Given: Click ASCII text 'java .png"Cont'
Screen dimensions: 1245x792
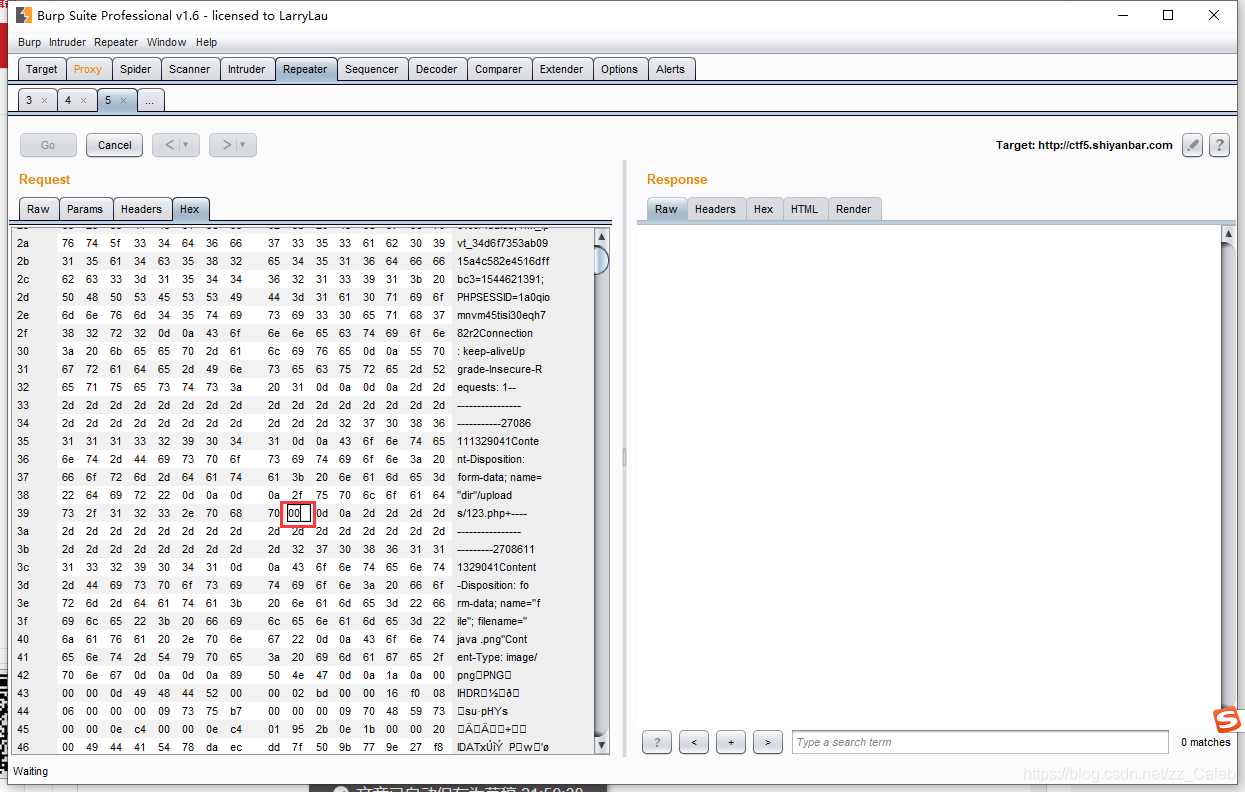Looking at the screenshot, I should click(492, 639).
